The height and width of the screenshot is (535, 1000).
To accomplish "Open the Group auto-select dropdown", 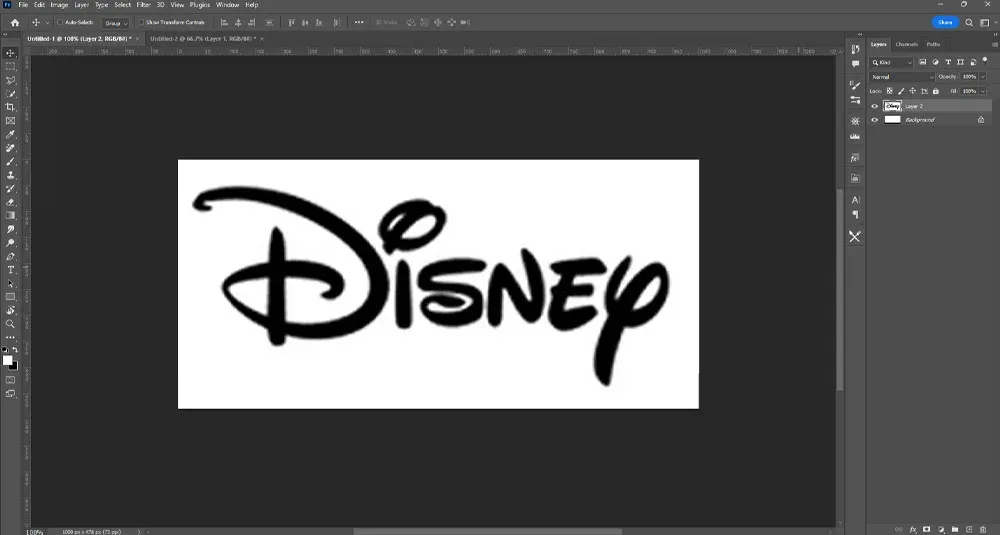I will [x=116, y=23].
